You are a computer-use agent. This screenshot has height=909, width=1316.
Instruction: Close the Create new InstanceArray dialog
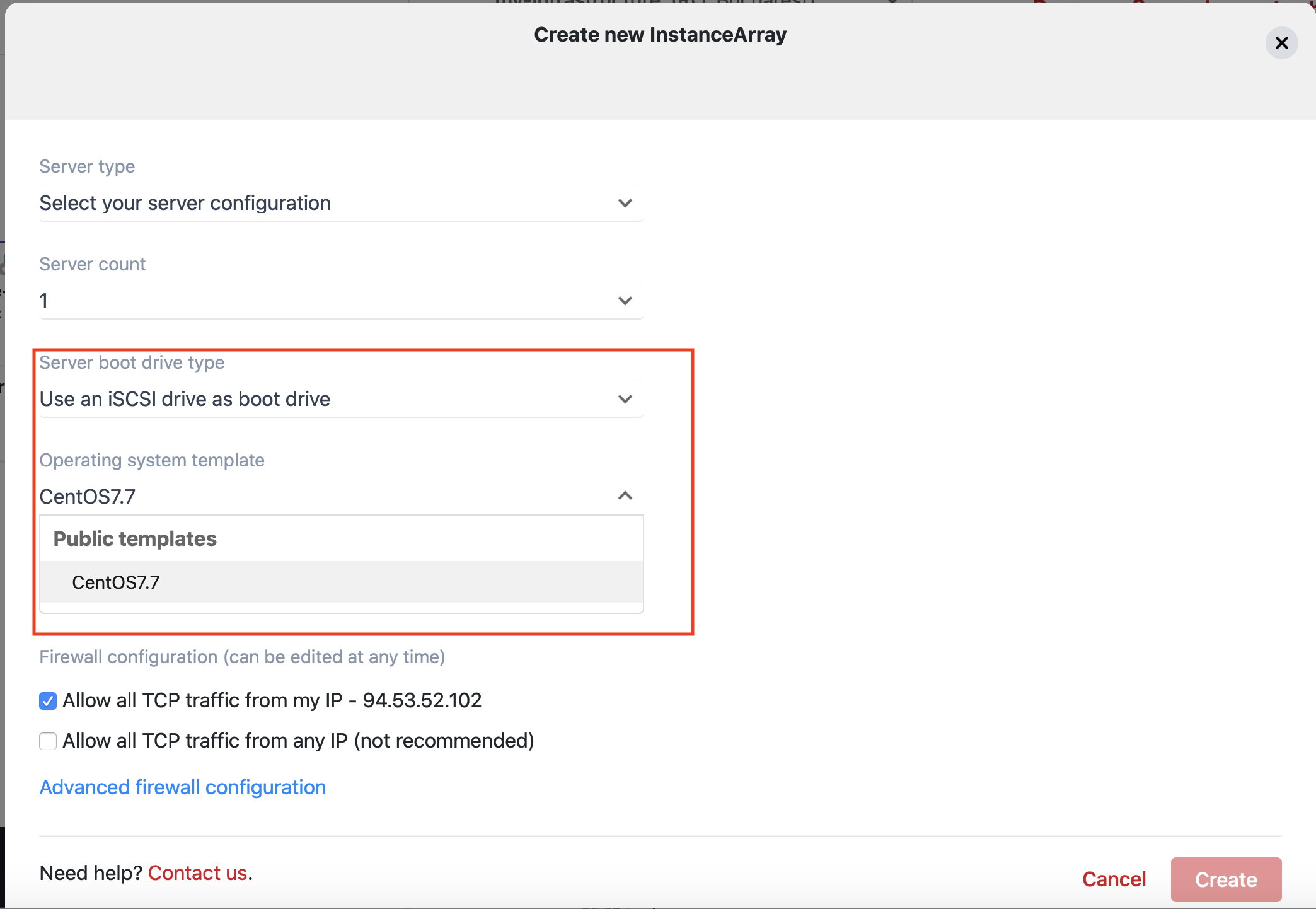pyautogui.click(x=1281, y=43)
